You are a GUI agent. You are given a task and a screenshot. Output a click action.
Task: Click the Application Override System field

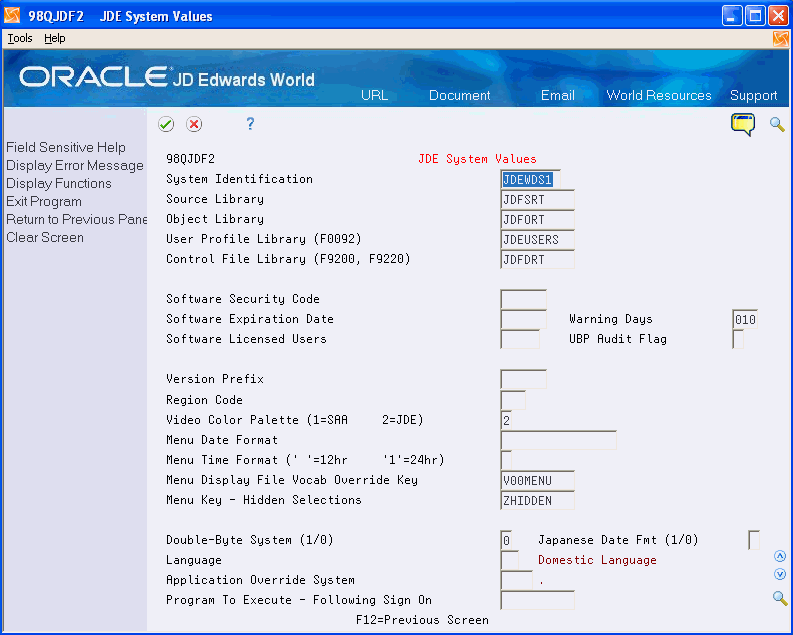[516, 580]
